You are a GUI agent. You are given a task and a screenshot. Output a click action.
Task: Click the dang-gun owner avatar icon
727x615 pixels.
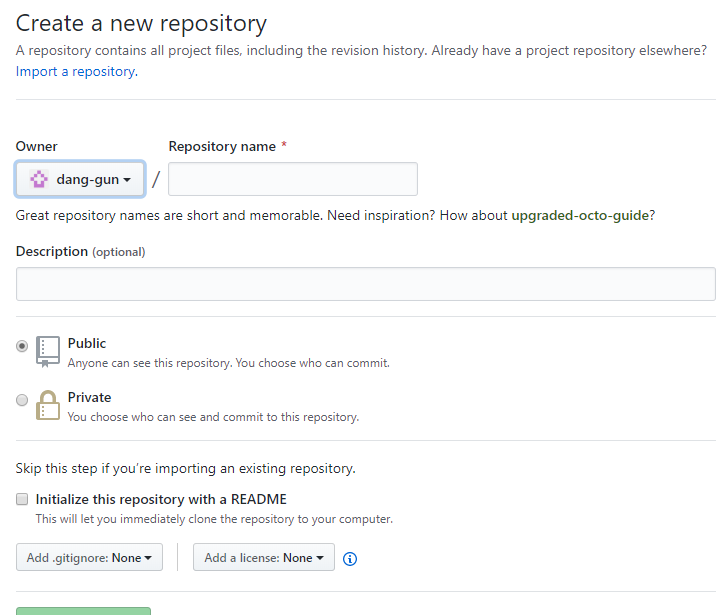pos(39,179)
